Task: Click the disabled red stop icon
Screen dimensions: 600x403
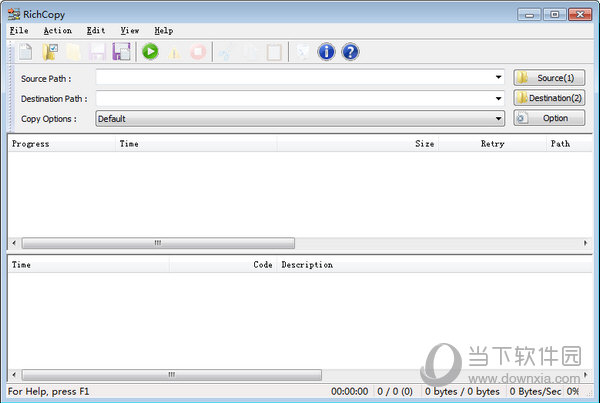Action: [x=198, y=52]
